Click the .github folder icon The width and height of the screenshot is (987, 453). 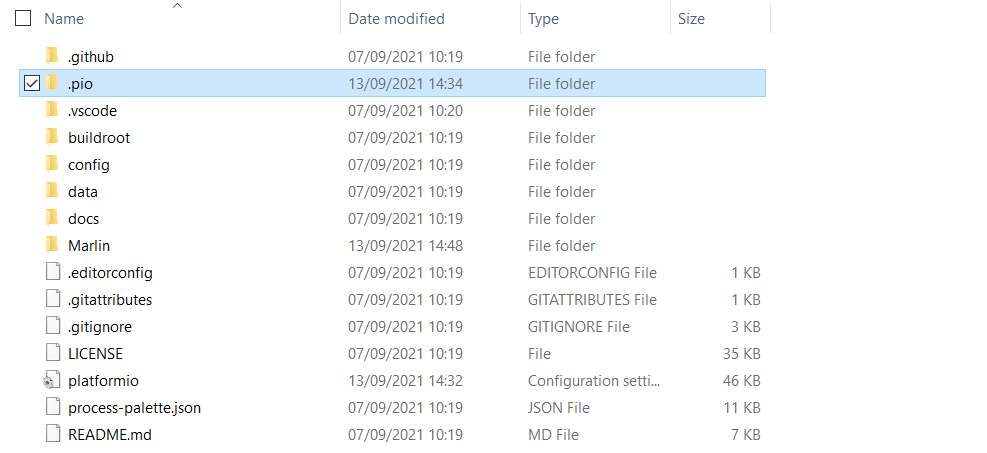(x=52, y=57)
